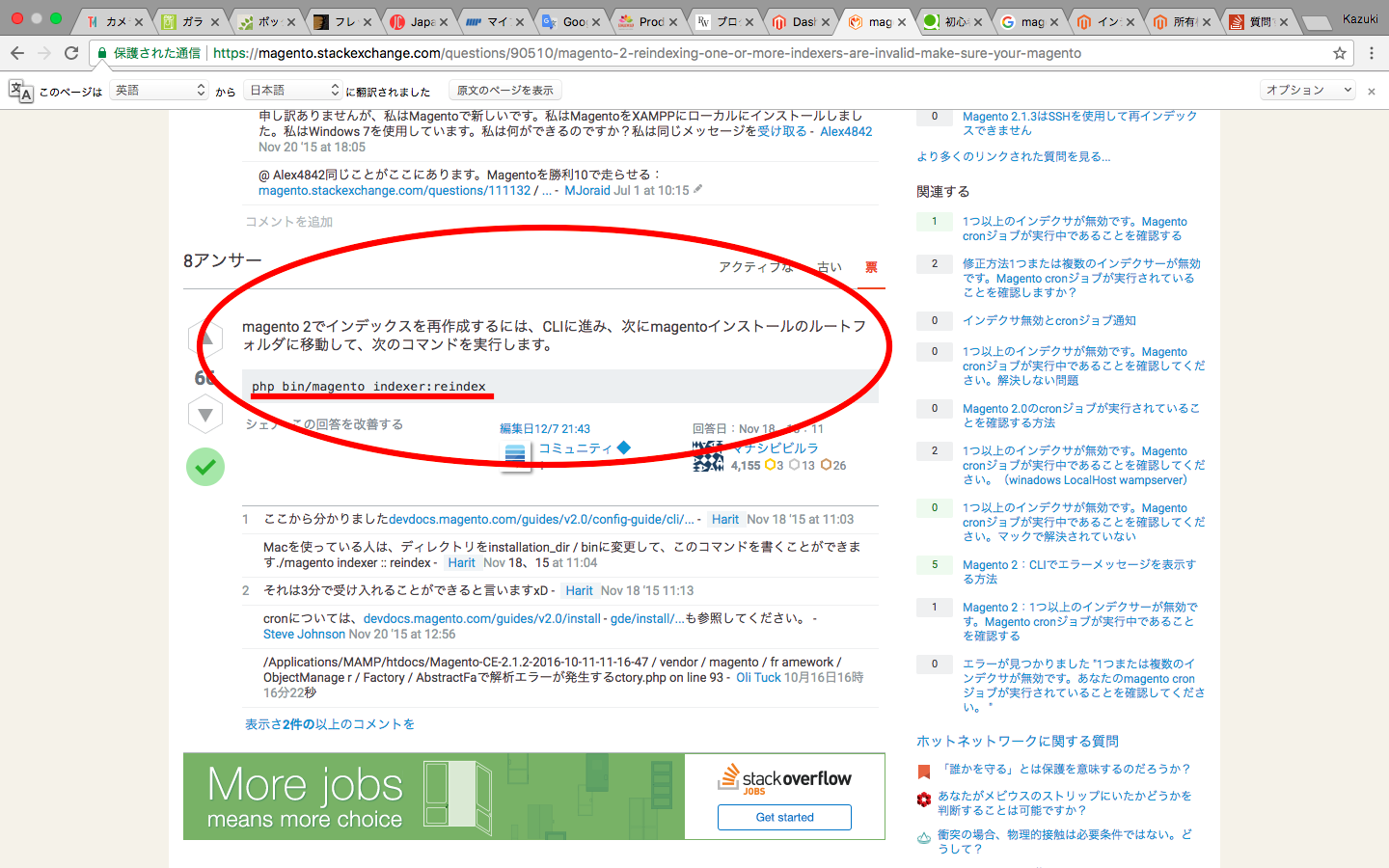1389x868 pixels.
Task: Click the hot question icon for 「誰かを守る」
Action: click(924, 771)
